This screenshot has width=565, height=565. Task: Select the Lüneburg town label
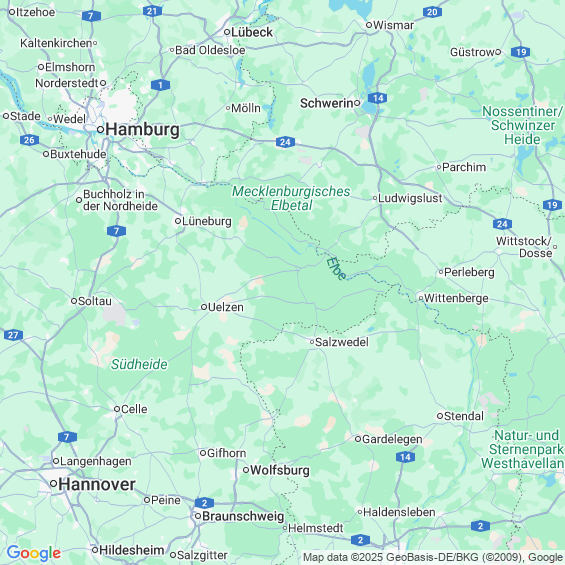click(x=206, y=221)
